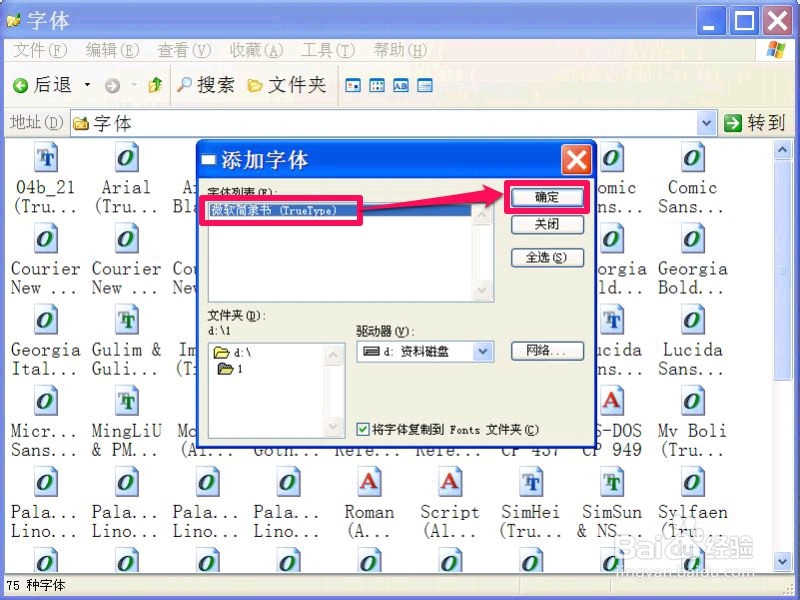Click the Forward arrow icon in toolbar

(112, 86)
